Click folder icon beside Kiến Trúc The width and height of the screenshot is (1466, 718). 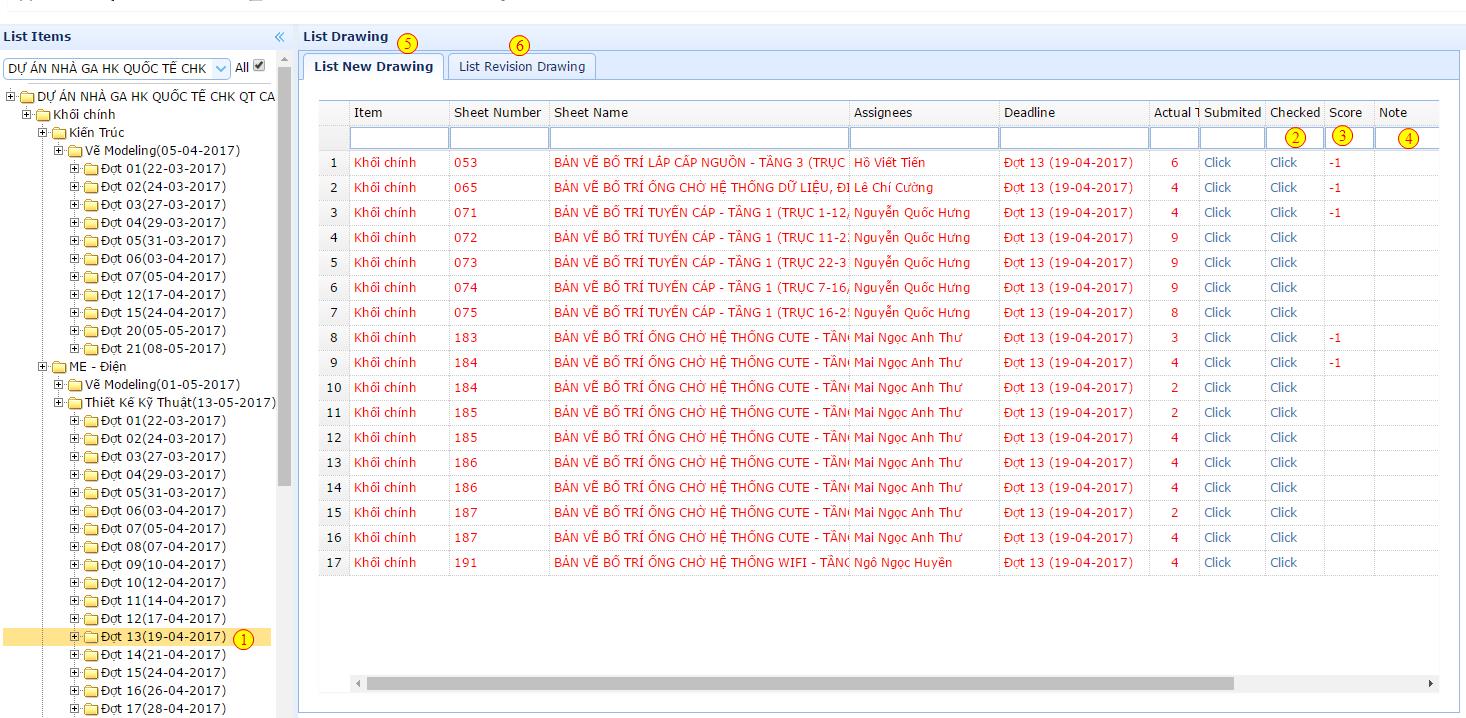point(59,133)
